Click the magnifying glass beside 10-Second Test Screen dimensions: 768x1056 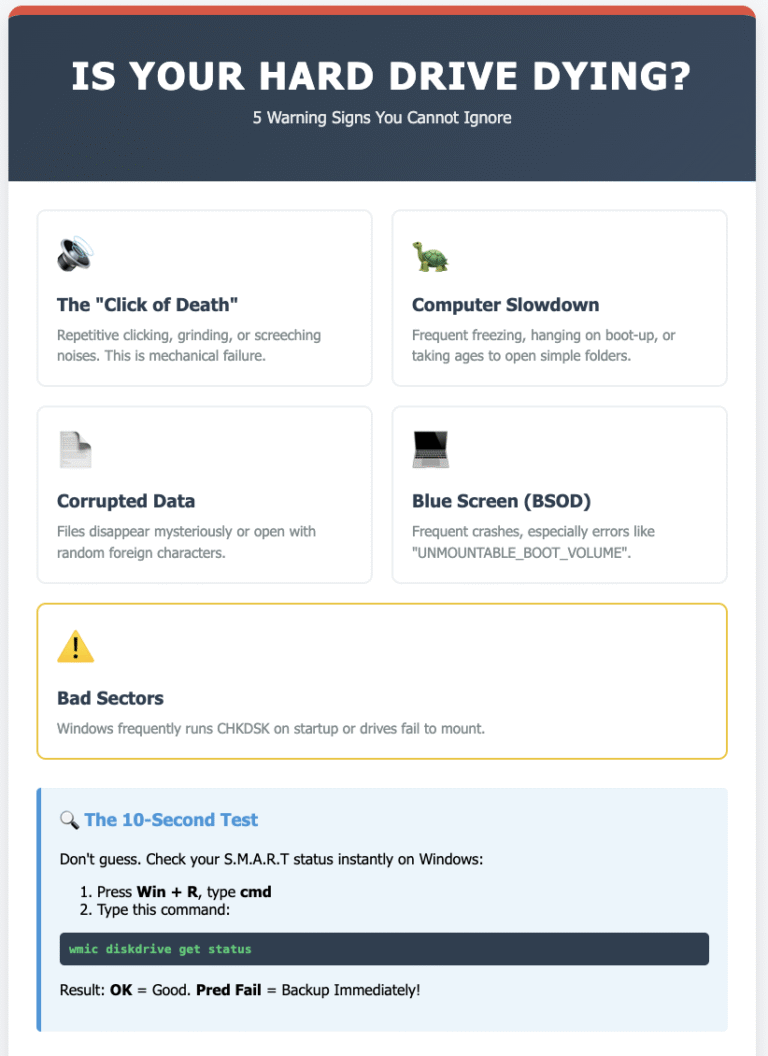(x=69, y=820)
